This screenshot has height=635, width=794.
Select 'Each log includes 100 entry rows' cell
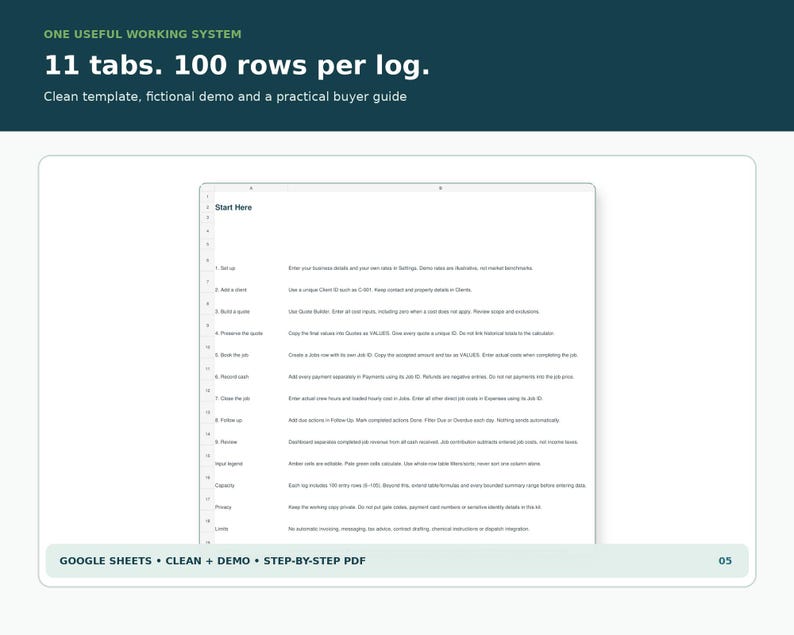click(437, 485)
